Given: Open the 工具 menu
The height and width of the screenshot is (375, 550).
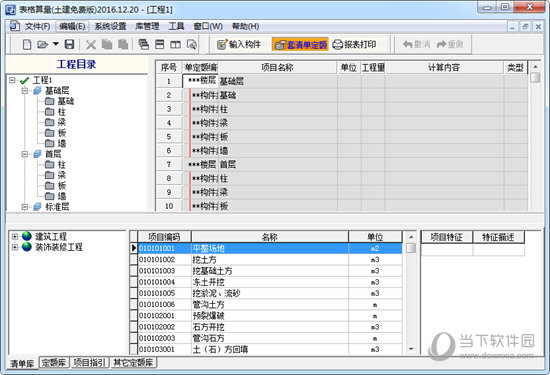Looking at the screenshot, I should (x=176, y=26).
